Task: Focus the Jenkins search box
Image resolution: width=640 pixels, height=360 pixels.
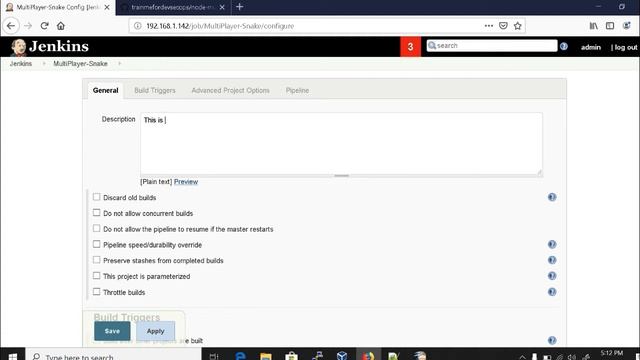Action: point(492,46)
